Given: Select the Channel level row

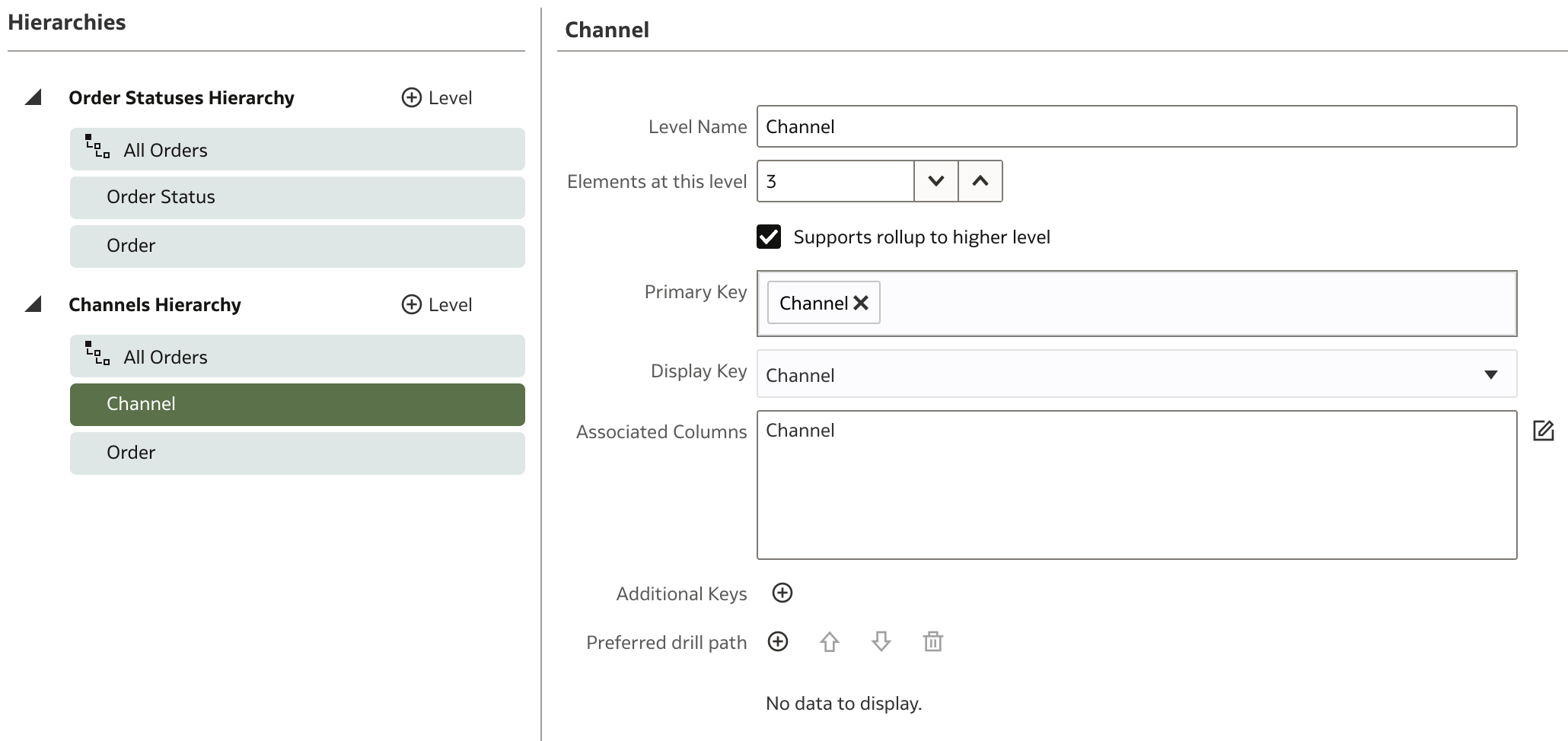Looking at the screenshot, I should click(x=298, y=405).
